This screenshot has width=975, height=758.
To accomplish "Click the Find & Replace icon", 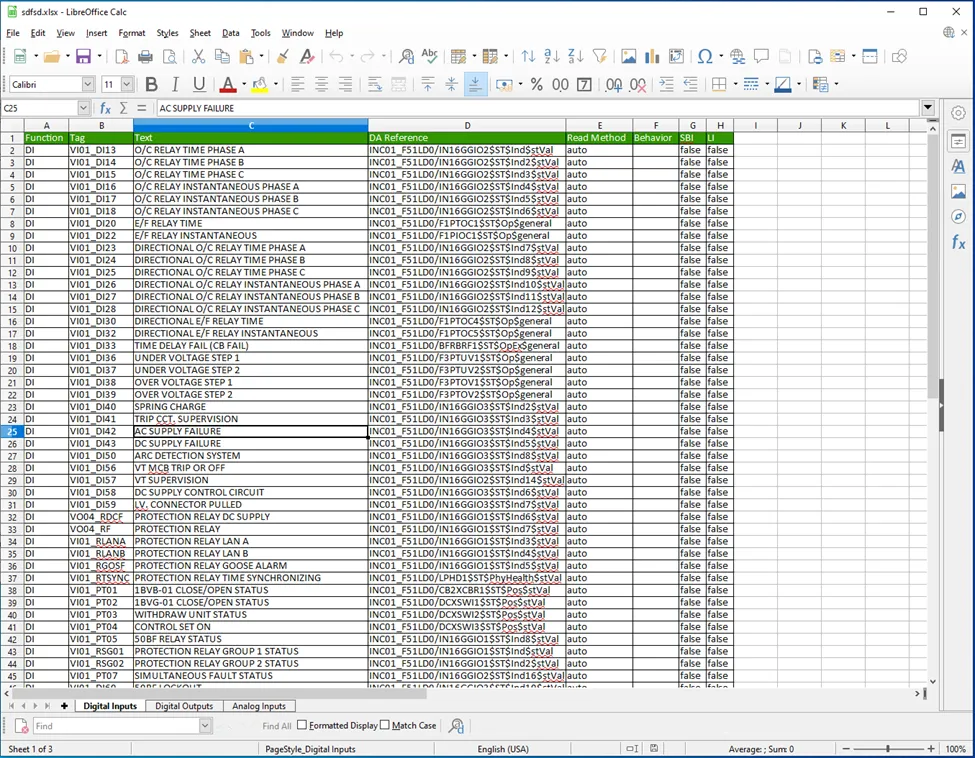I will pos(406,57).
